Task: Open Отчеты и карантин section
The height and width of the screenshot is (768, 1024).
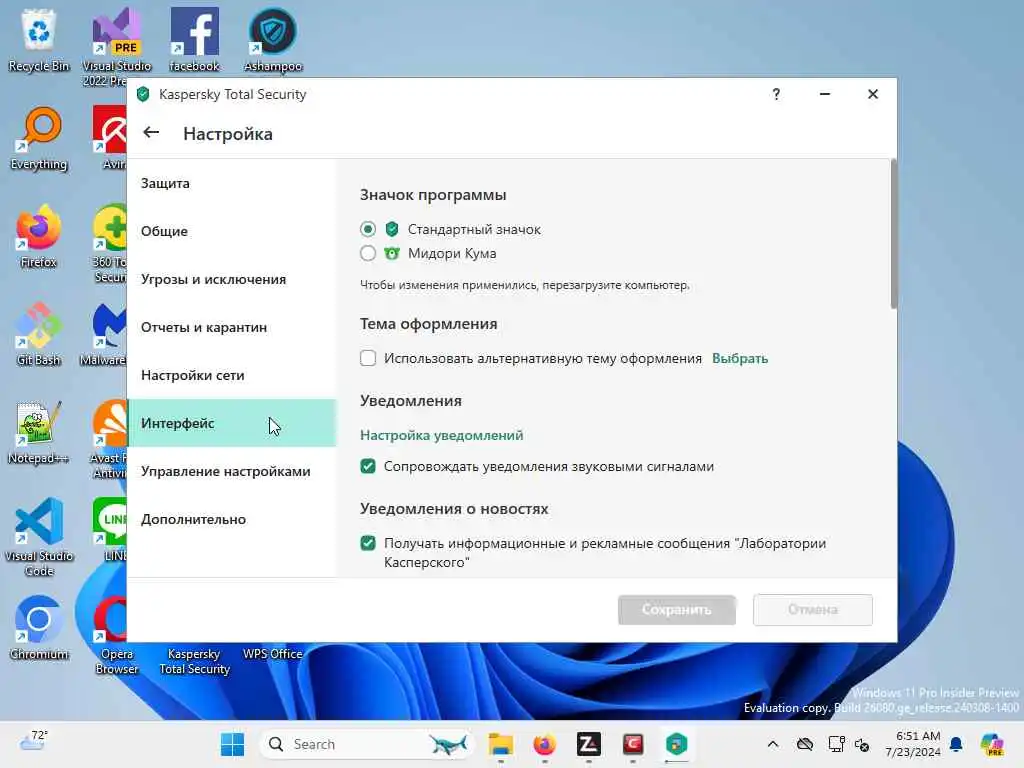Action: (232, 327)
